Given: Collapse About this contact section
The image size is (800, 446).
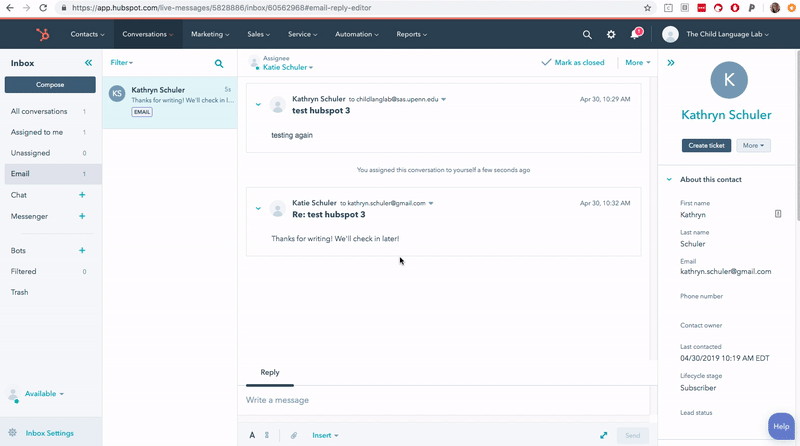Looking at the screenshot, I should pyautogui.click(x=669, y=180).
